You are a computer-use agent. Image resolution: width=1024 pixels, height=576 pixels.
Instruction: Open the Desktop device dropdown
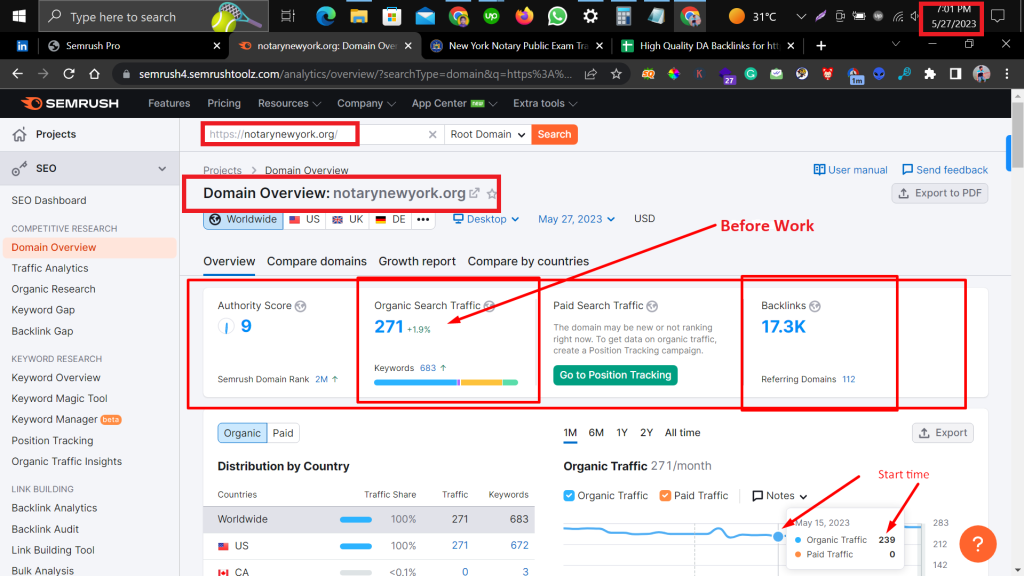(x=487, y=219)
